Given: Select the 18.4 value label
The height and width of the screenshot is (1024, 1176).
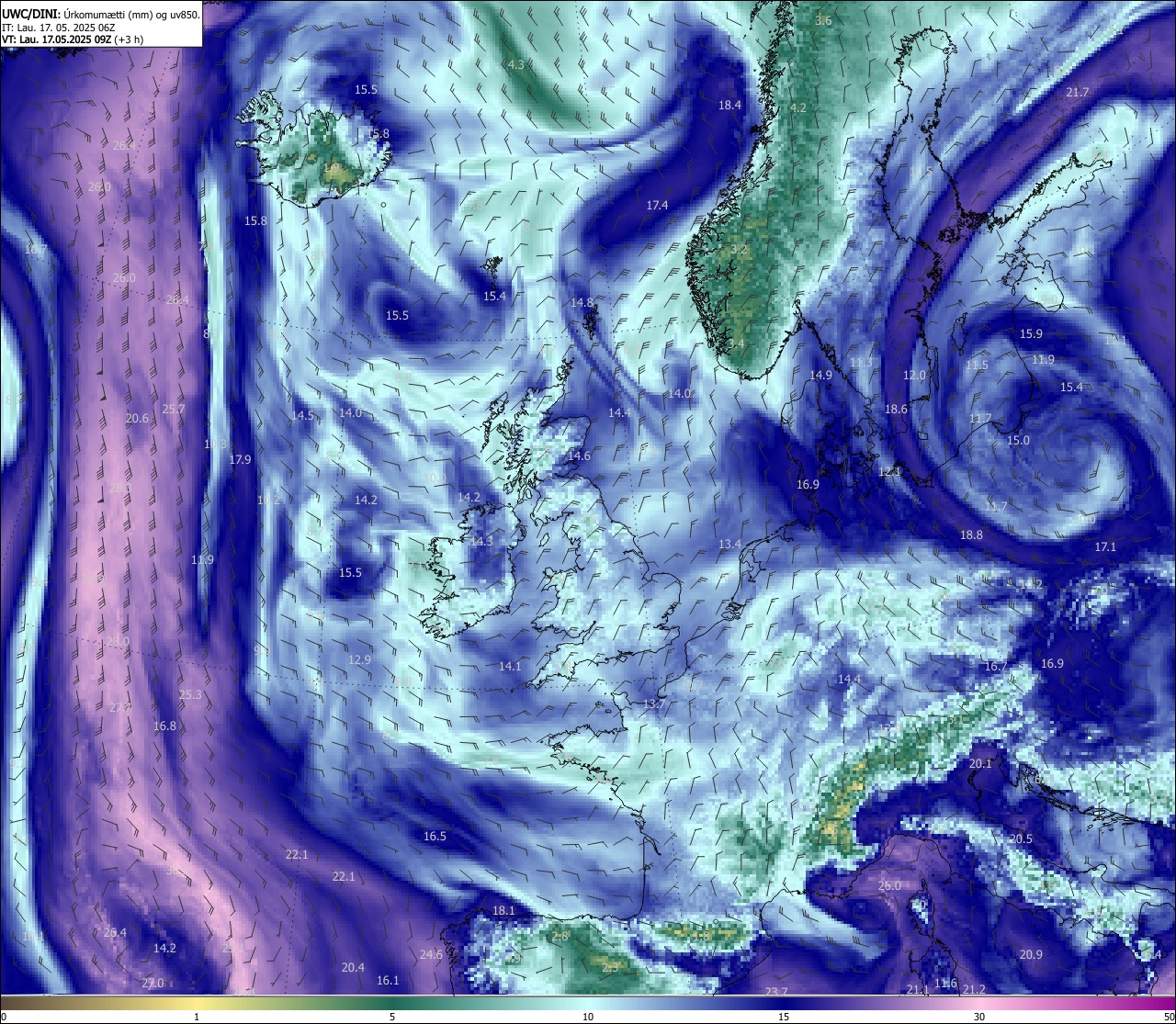Looking at the screenshot, I should click(729, 106).
